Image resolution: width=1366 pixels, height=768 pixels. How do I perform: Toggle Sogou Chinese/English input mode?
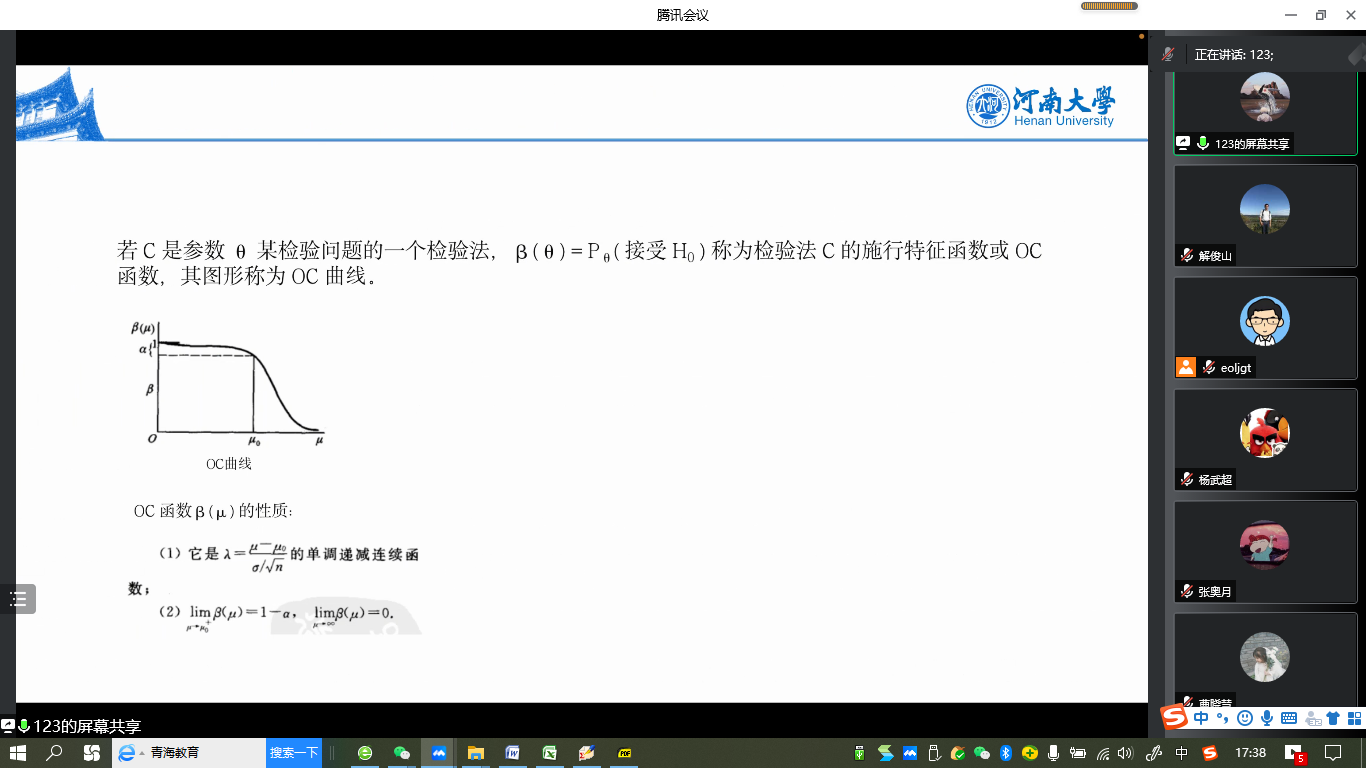pos(1201,718)
